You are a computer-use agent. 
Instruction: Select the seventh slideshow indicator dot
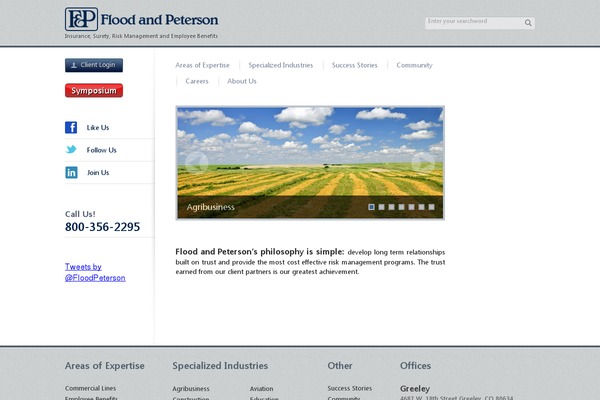coord(431,207)
